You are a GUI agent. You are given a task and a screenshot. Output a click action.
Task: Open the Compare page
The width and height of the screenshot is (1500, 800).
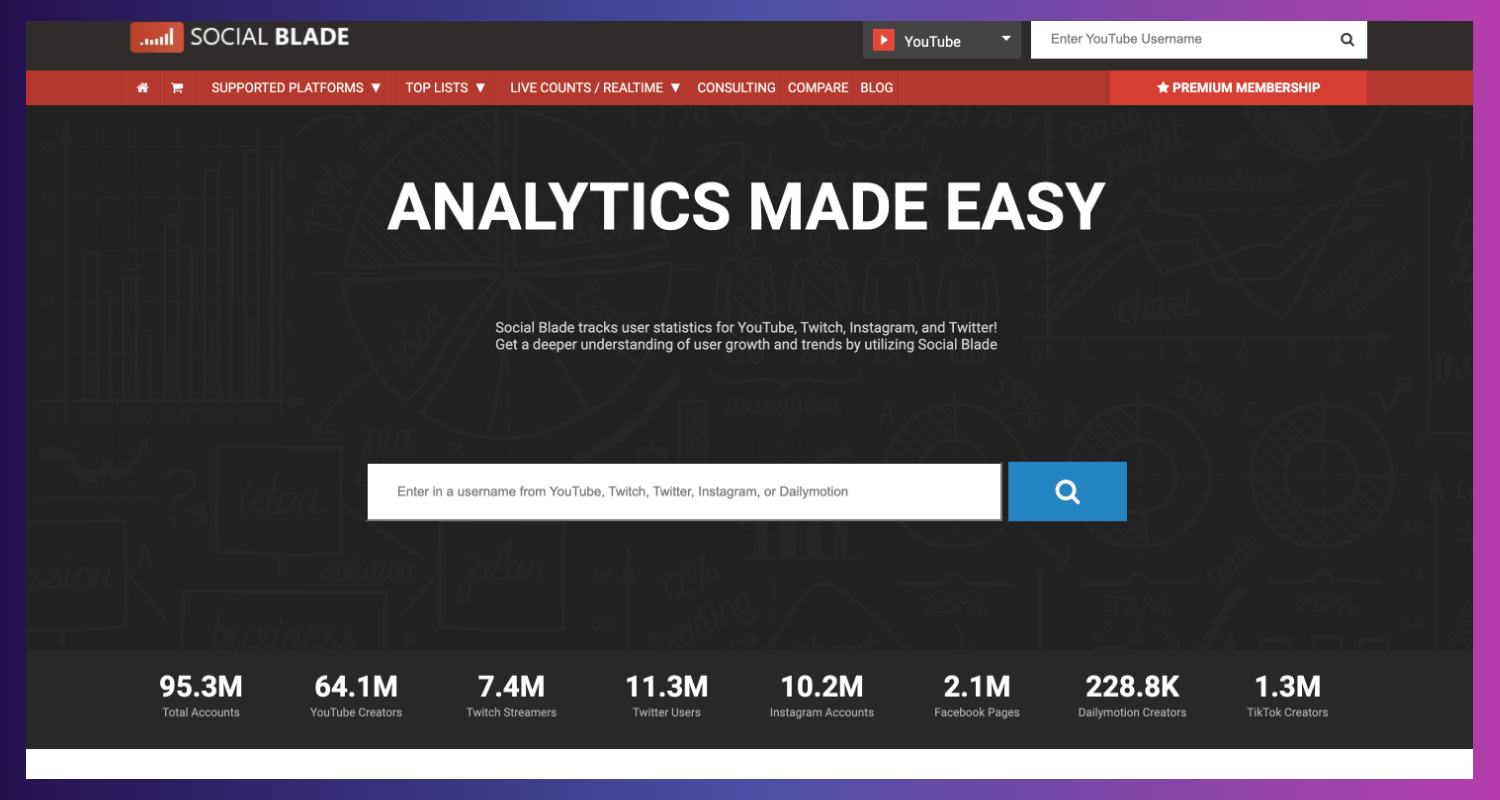point(818,88)
